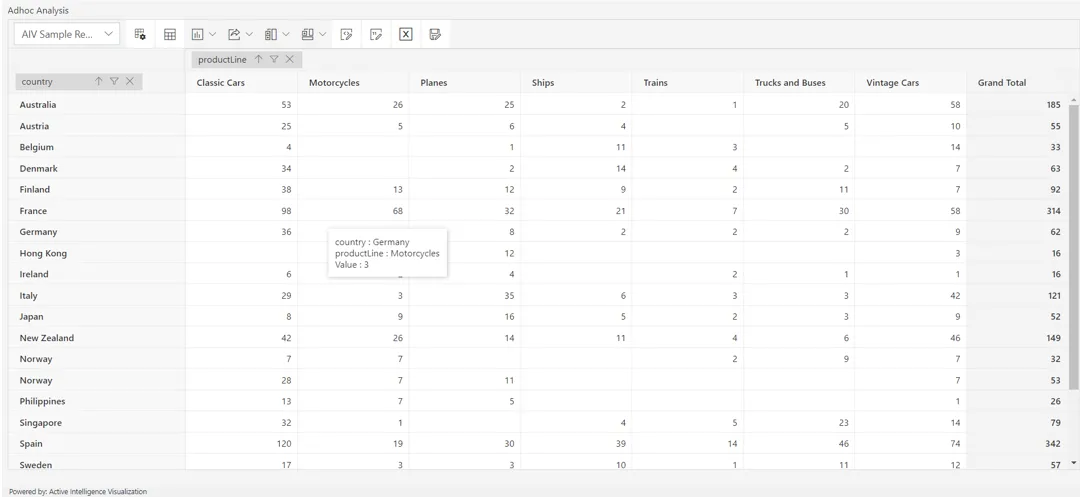Click the Italy row label
The image size is (1080, 497).
(x=28, y=295)
